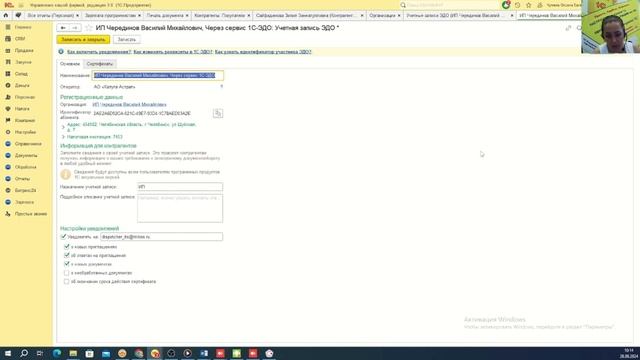The image size is (640, 360).
Task: Open the Продажи sidebar section
Action: 24,51
